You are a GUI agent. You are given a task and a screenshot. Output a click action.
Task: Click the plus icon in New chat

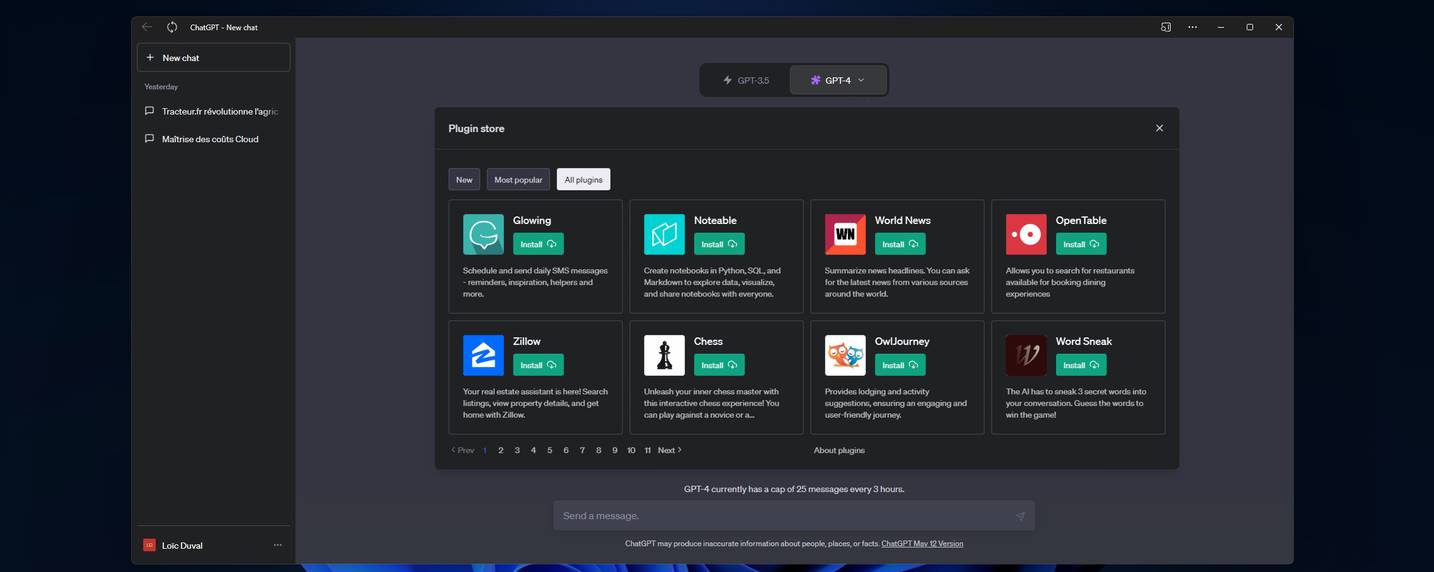150,57
